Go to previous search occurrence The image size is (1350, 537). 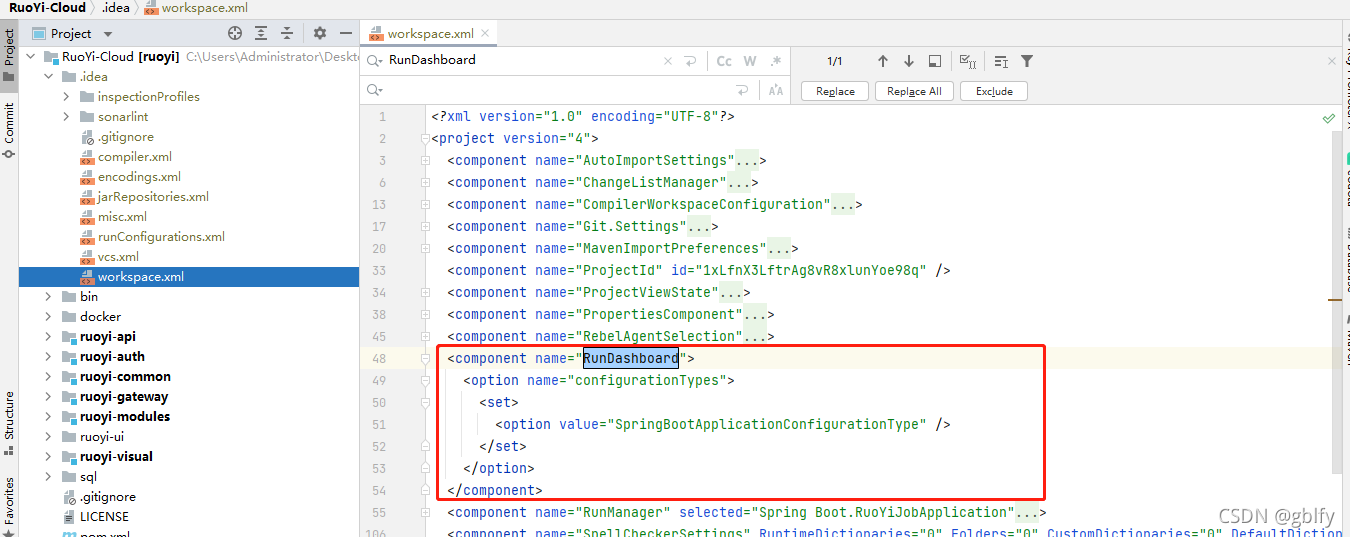[x=883, y=61]
